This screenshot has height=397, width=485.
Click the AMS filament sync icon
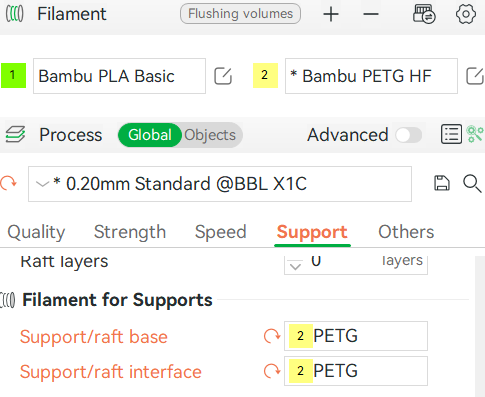pyautogui.click(x=424, y=14)
